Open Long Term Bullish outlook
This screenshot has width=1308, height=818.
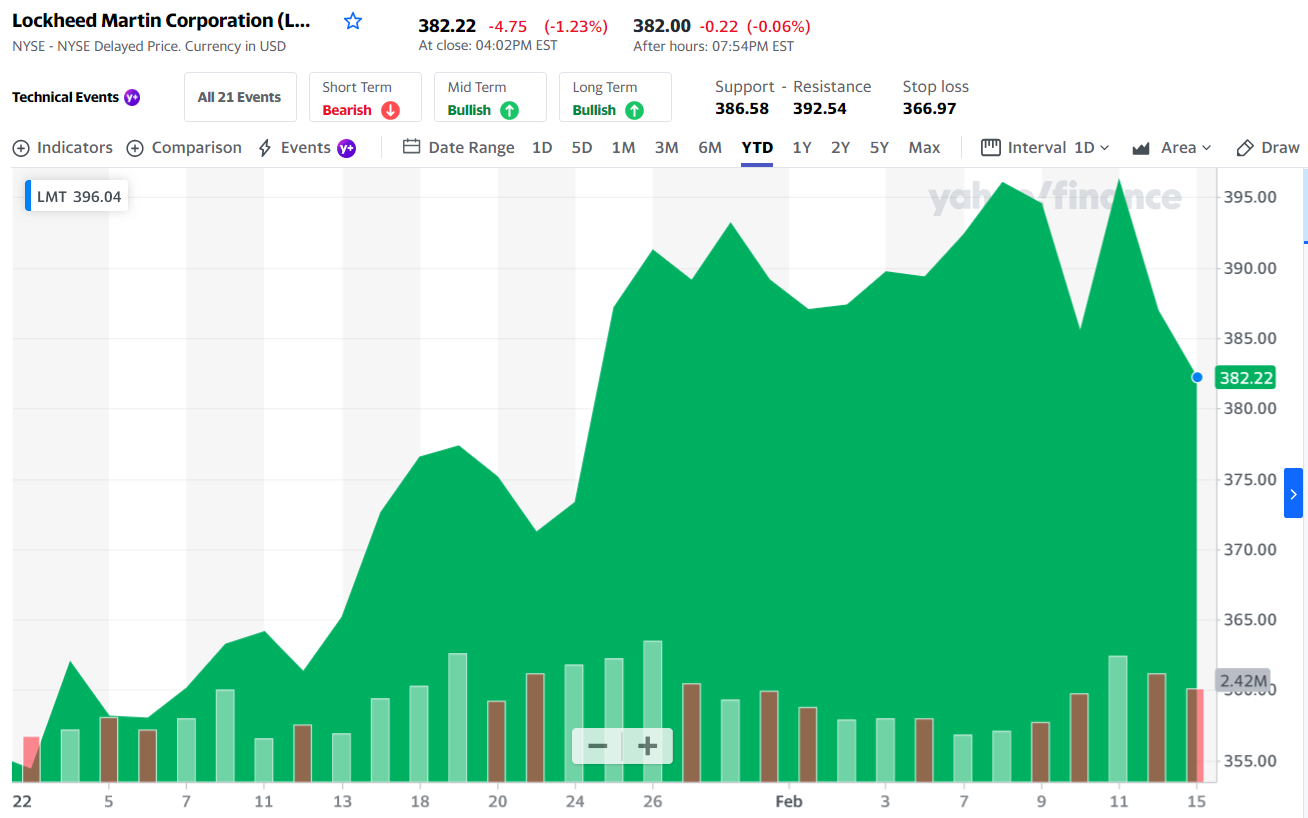[615, 97]
